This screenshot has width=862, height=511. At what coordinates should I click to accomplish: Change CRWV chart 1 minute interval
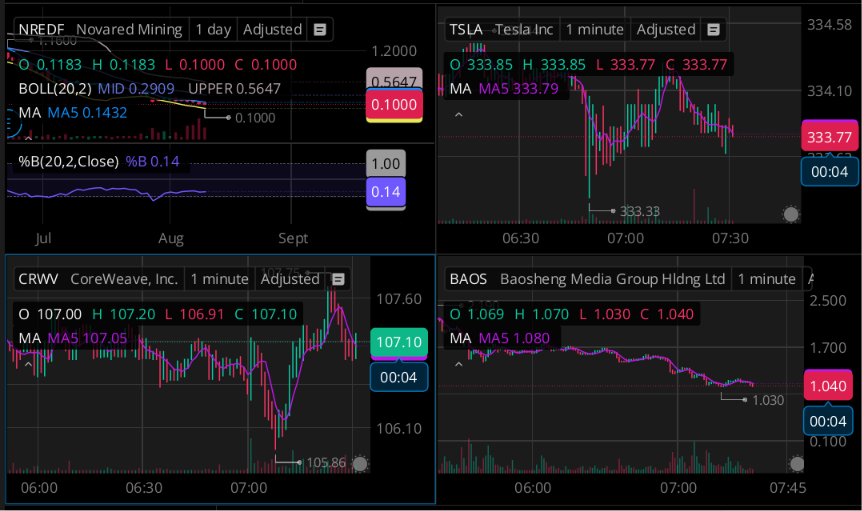pyautogui.click(x=219, y=279)
